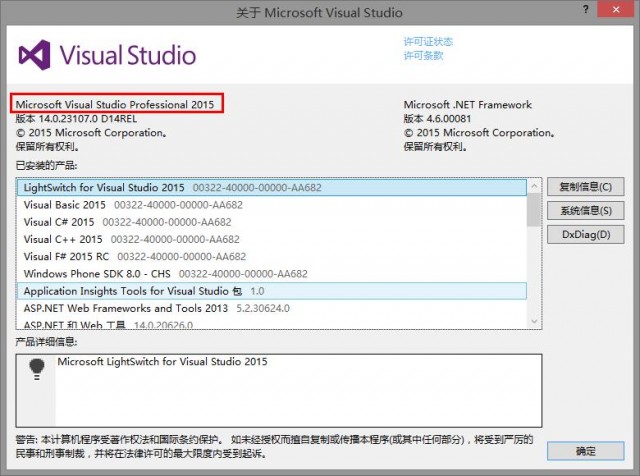Click the 系统信息(S) button
Screen dimensions: 640x476
(x=585, y=211)
